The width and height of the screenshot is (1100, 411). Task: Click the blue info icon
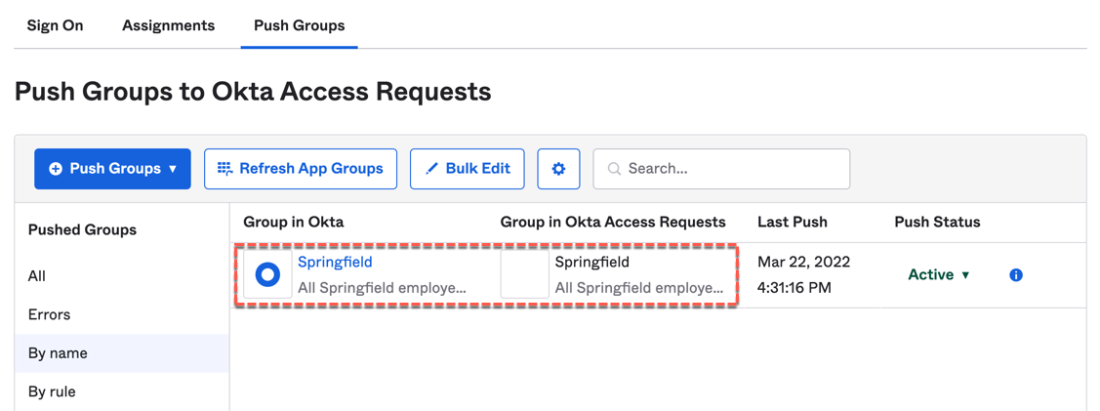point(1016,275)
